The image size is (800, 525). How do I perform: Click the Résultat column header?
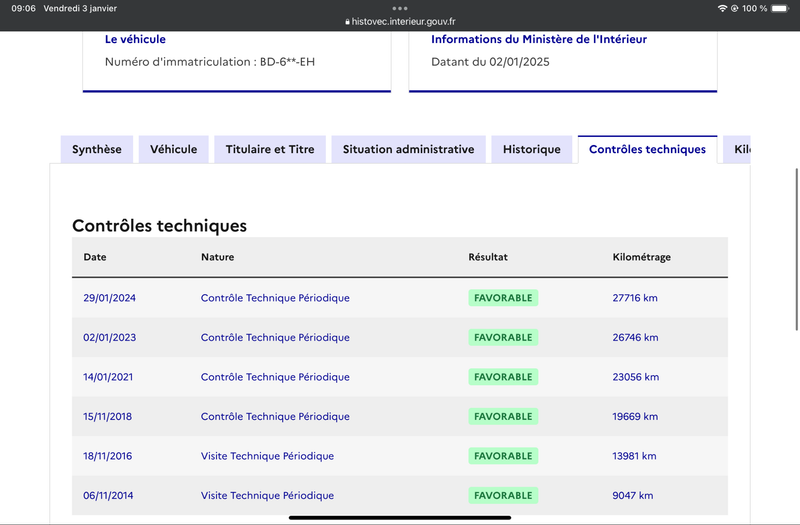coord(488,257)
